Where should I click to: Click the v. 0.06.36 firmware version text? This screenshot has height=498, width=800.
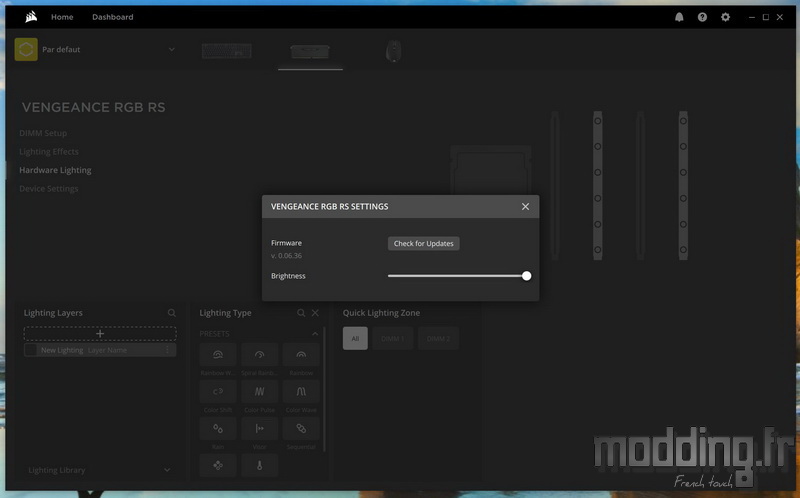[x=286, y=256]
